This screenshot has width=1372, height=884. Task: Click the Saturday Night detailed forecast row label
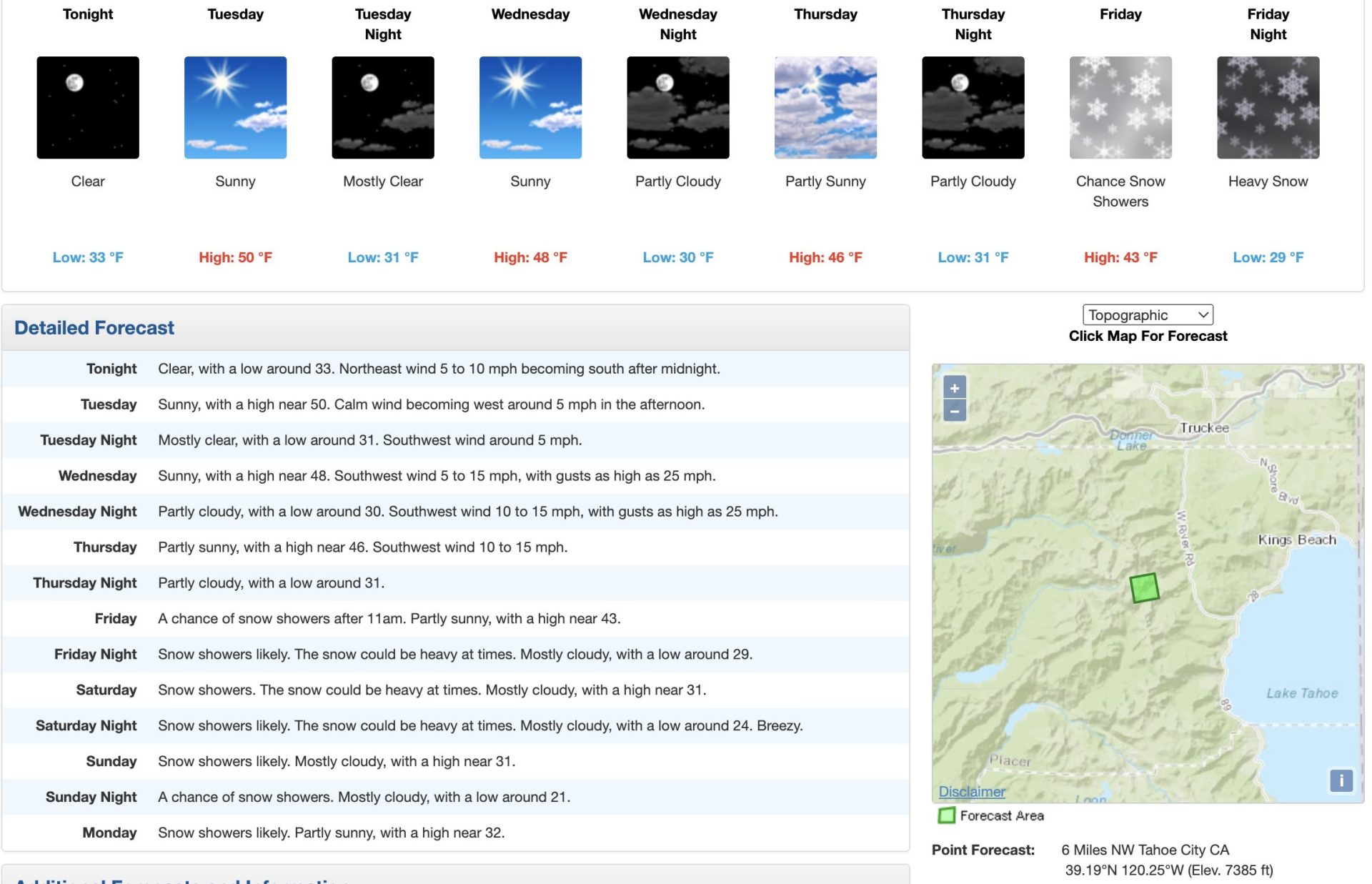pos(86,726)
